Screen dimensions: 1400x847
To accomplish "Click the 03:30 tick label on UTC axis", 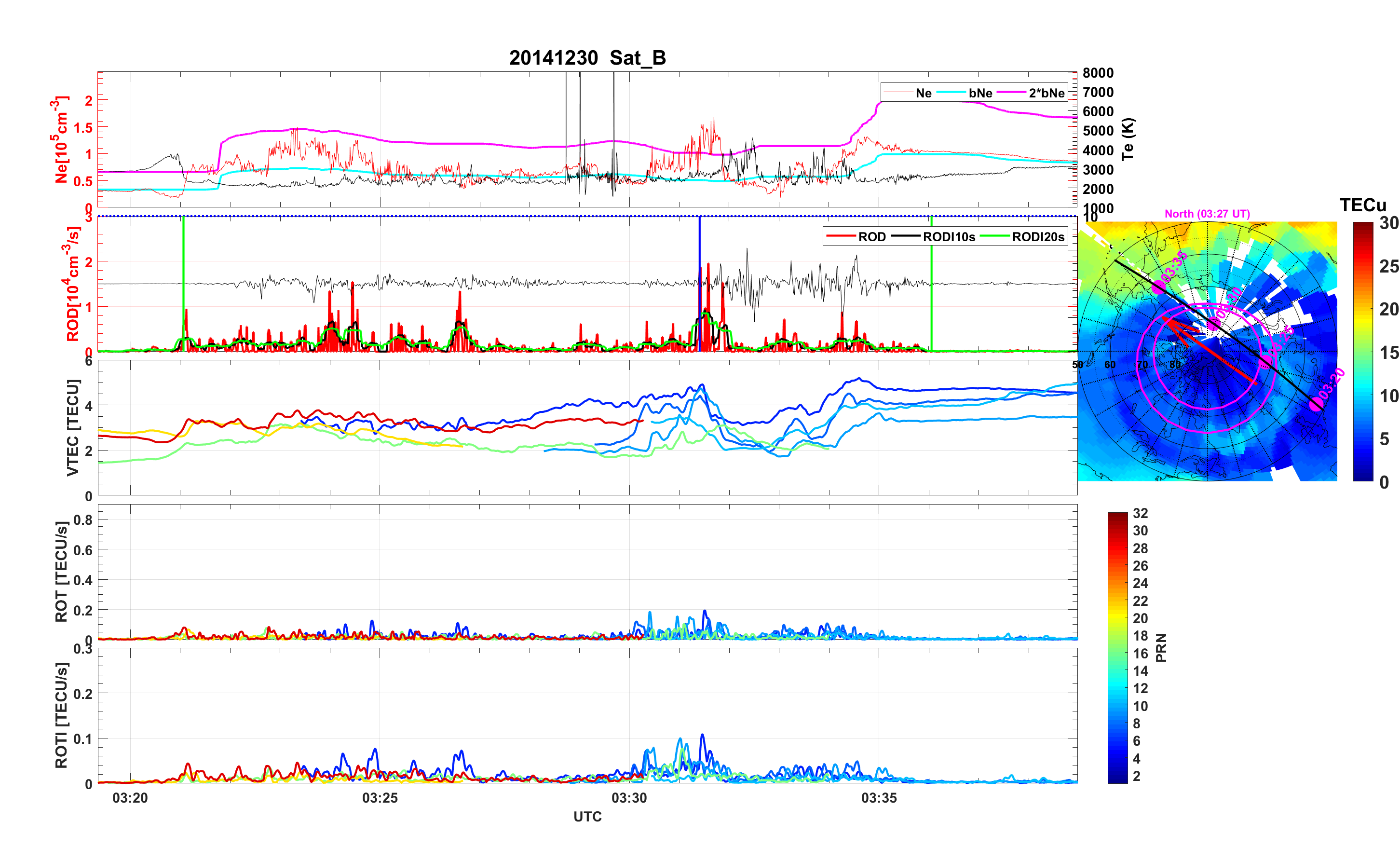I will click(629, 798).
